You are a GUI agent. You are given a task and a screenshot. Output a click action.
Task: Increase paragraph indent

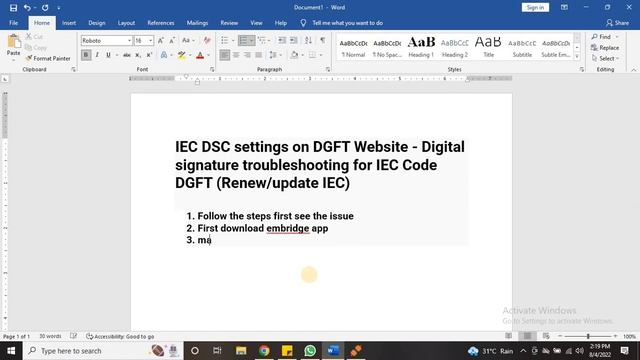(293, 40)
